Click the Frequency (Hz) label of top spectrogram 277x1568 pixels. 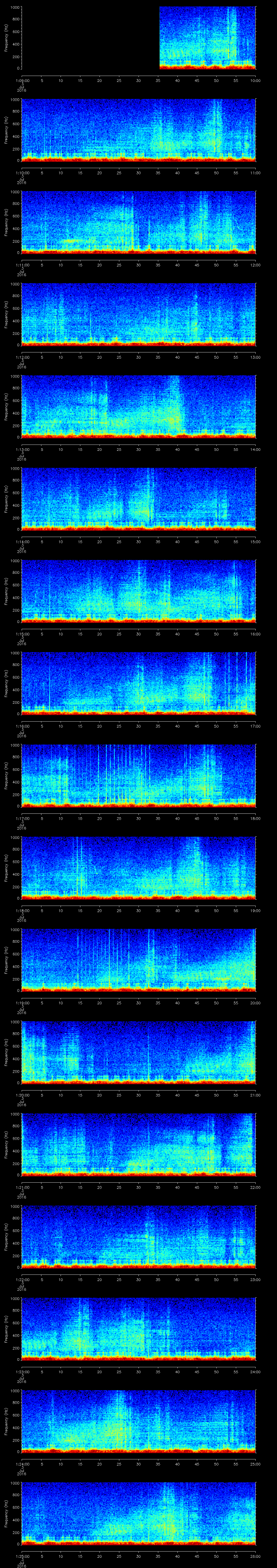tap(6, 38)
